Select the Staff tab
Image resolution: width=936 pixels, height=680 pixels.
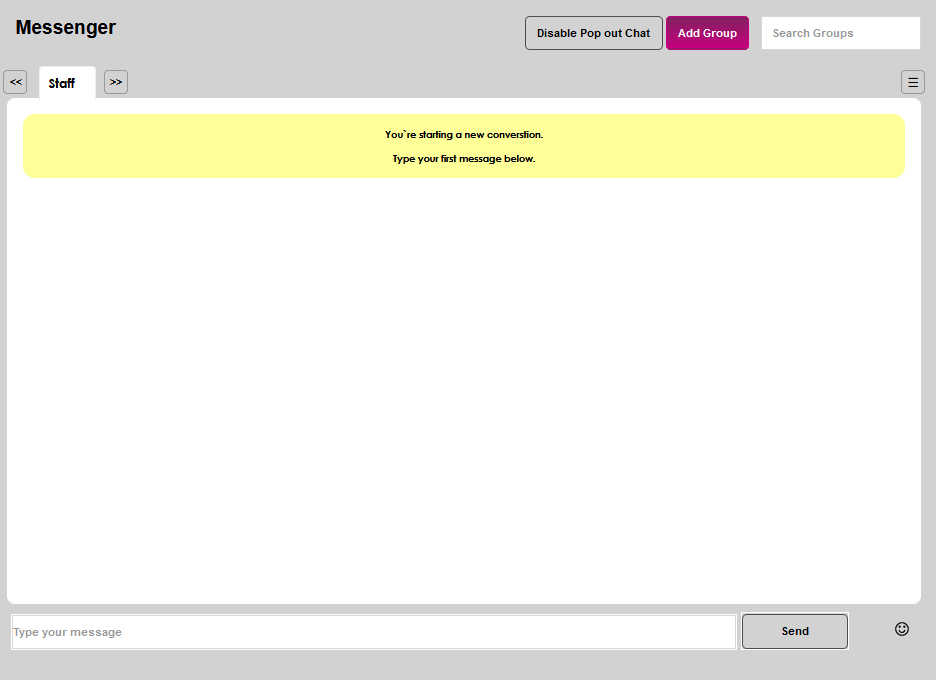click(x=67, y=83)
